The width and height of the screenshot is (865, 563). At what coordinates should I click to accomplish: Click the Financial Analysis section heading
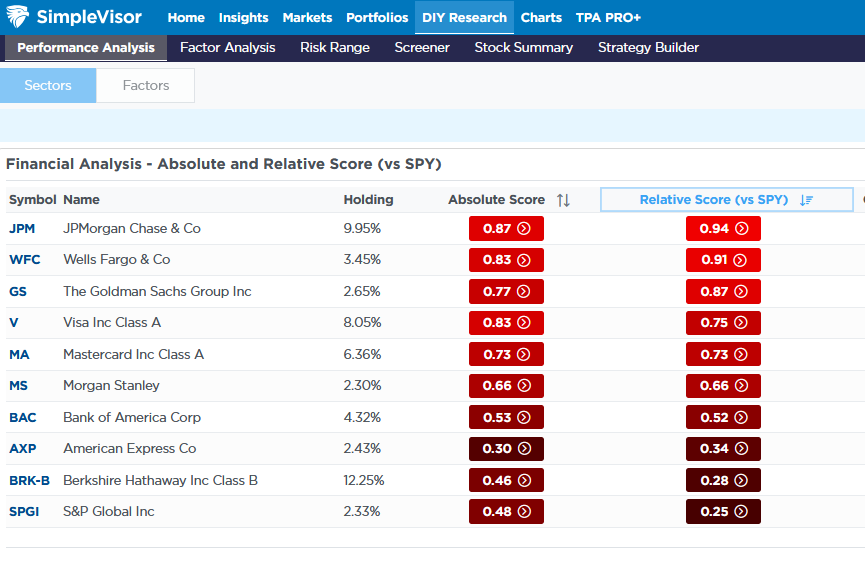223,164
